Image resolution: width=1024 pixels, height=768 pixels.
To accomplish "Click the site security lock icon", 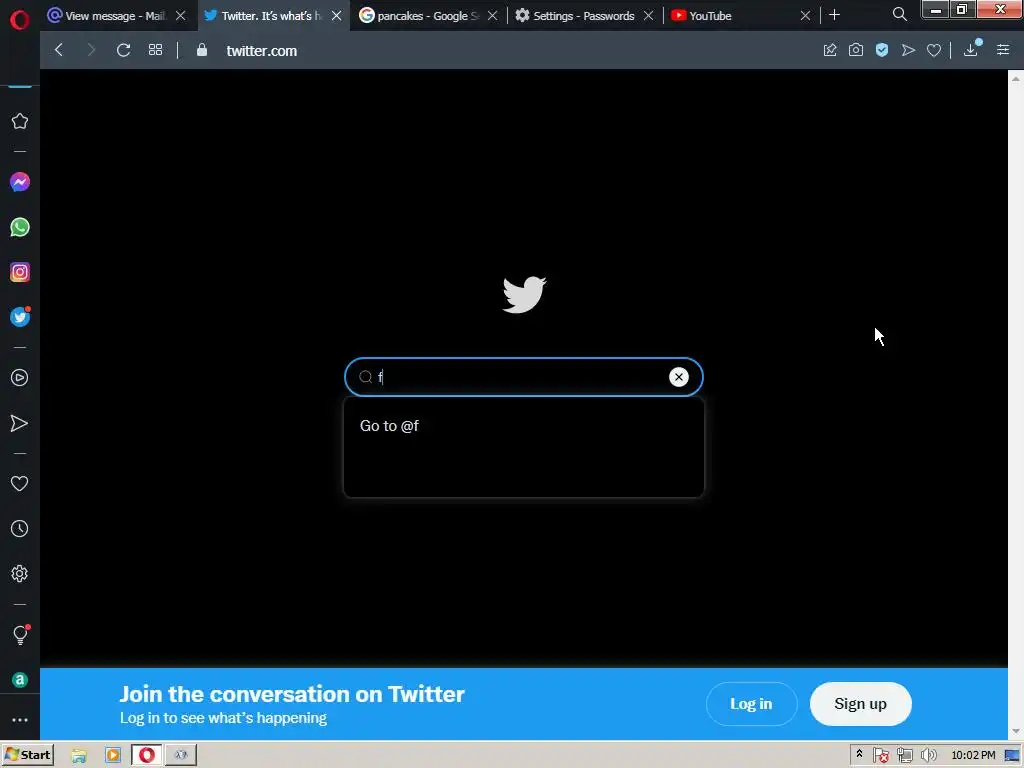I will [202, 50].
